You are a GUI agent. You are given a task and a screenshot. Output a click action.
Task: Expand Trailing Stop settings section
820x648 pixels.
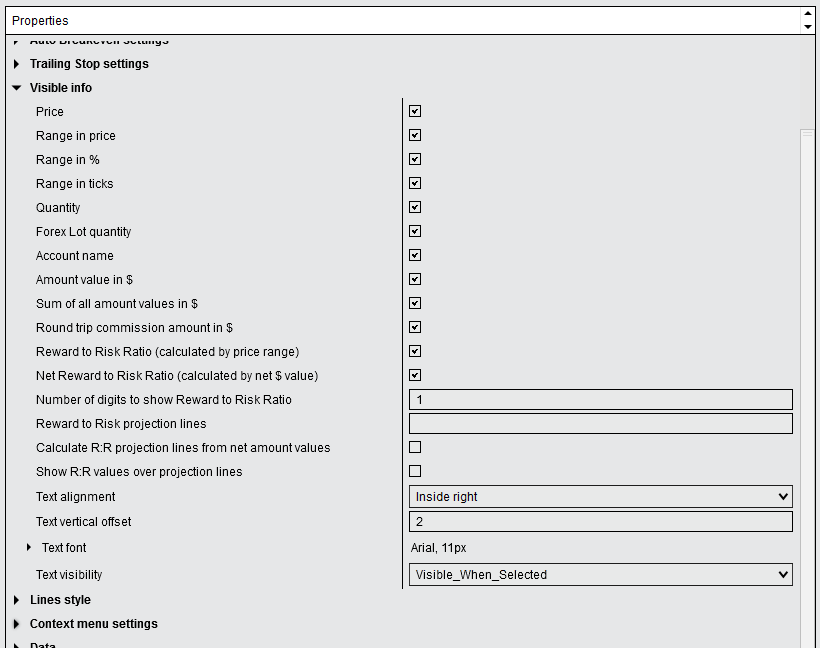(x=16, y=64)
